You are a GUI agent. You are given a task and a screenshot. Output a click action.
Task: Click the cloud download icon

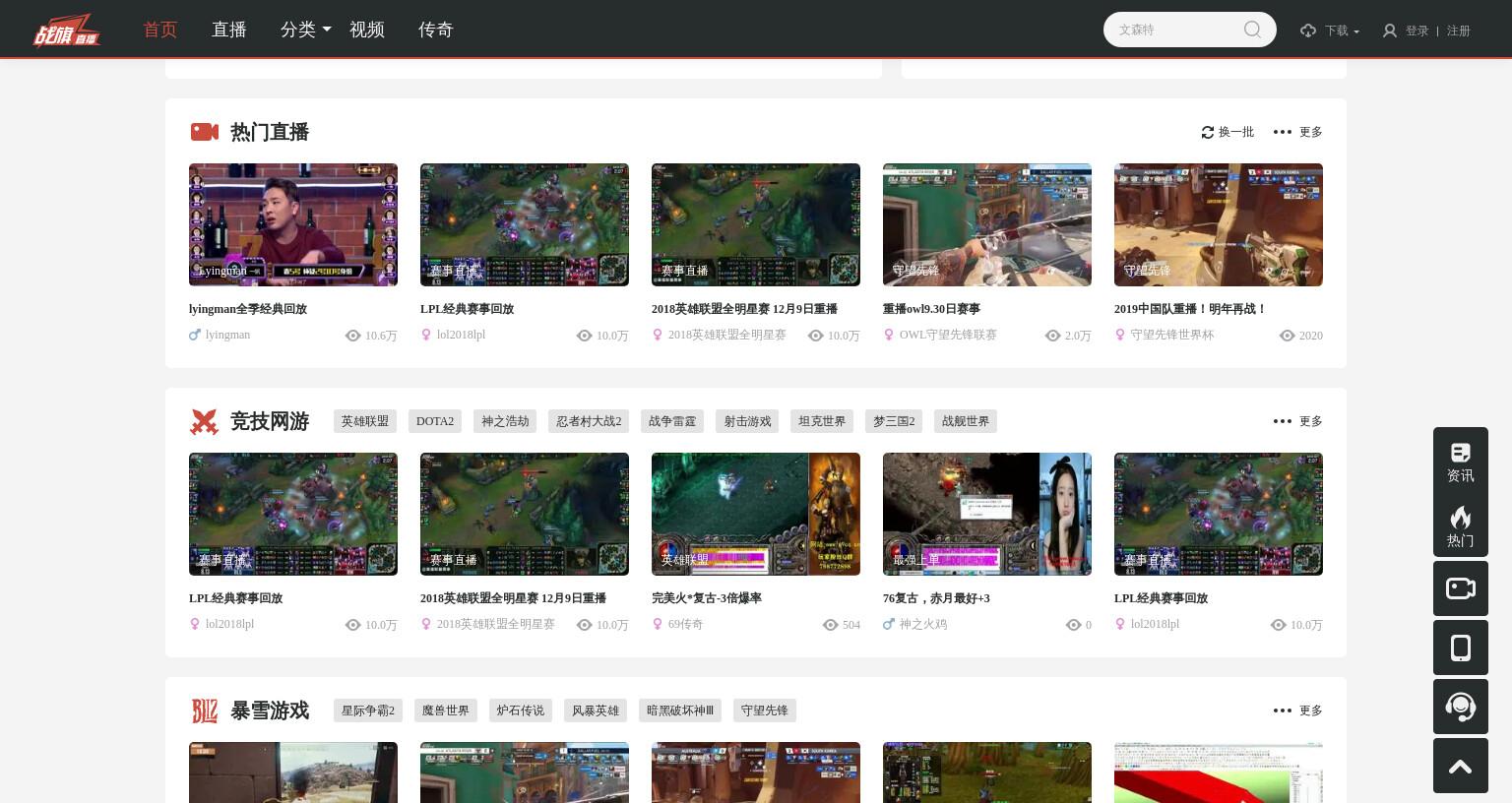pos(1307,31)
